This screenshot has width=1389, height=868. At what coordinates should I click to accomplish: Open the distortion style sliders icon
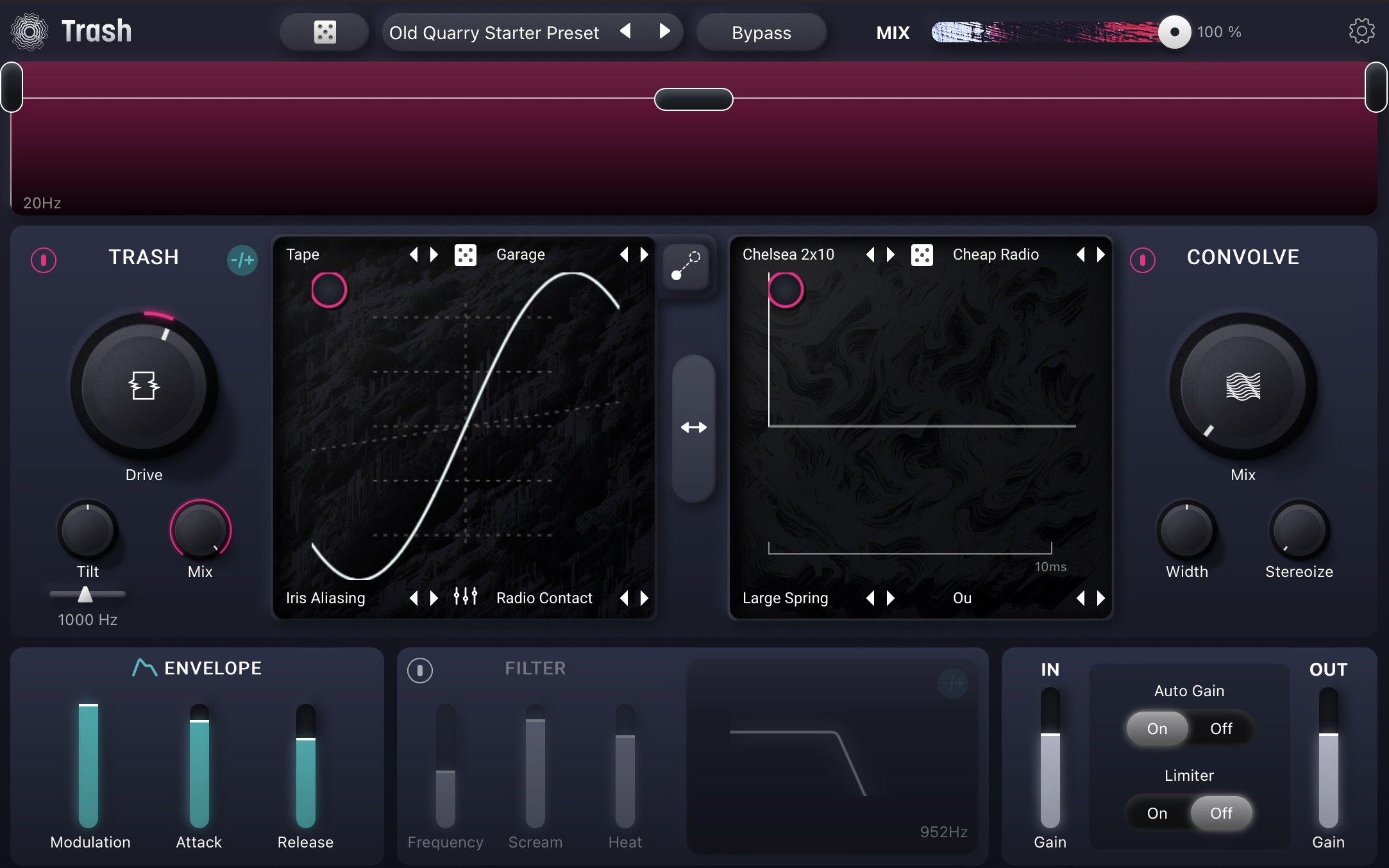[x=465, y=597]
